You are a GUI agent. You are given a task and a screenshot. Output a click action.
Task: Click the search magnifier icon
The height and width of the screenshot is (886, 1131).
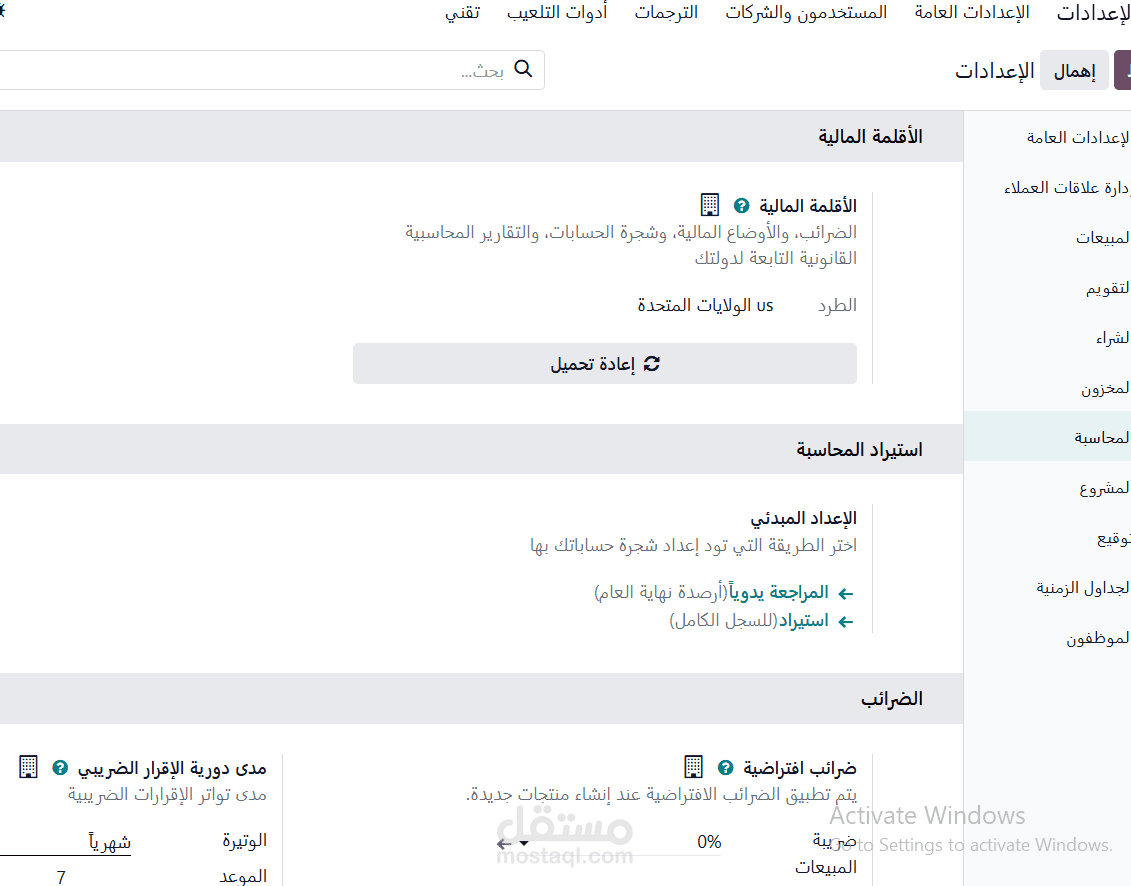[523, 69]
